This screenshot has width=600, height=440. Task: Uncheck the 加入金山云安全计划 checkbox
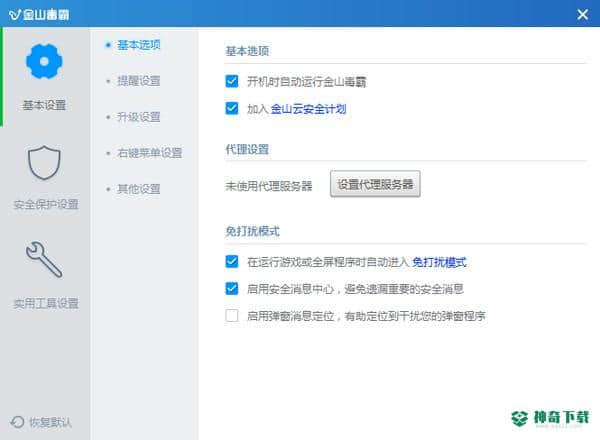tap(232, 108)
